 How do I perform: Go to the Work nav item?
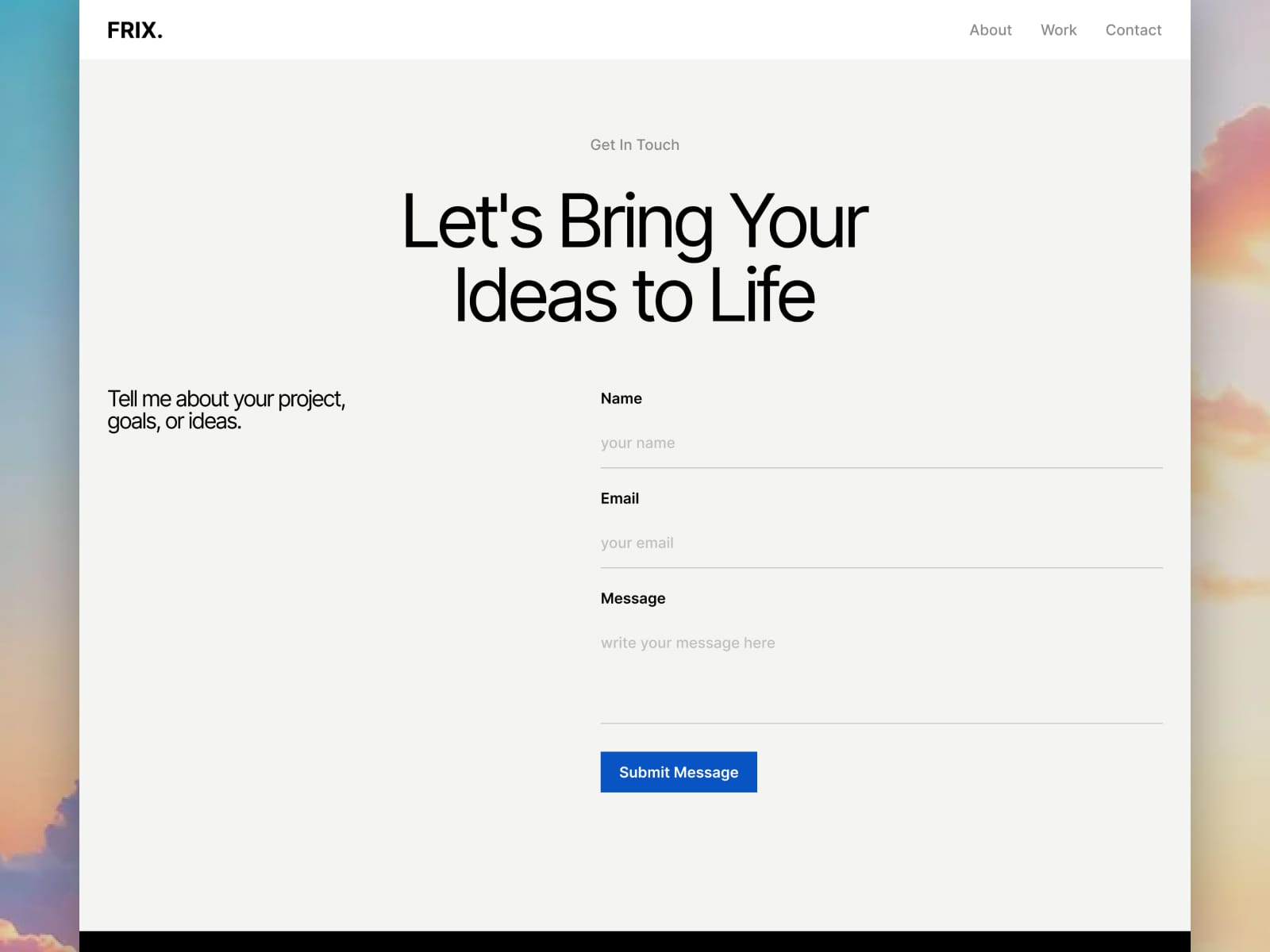(x=1058, y=30)
